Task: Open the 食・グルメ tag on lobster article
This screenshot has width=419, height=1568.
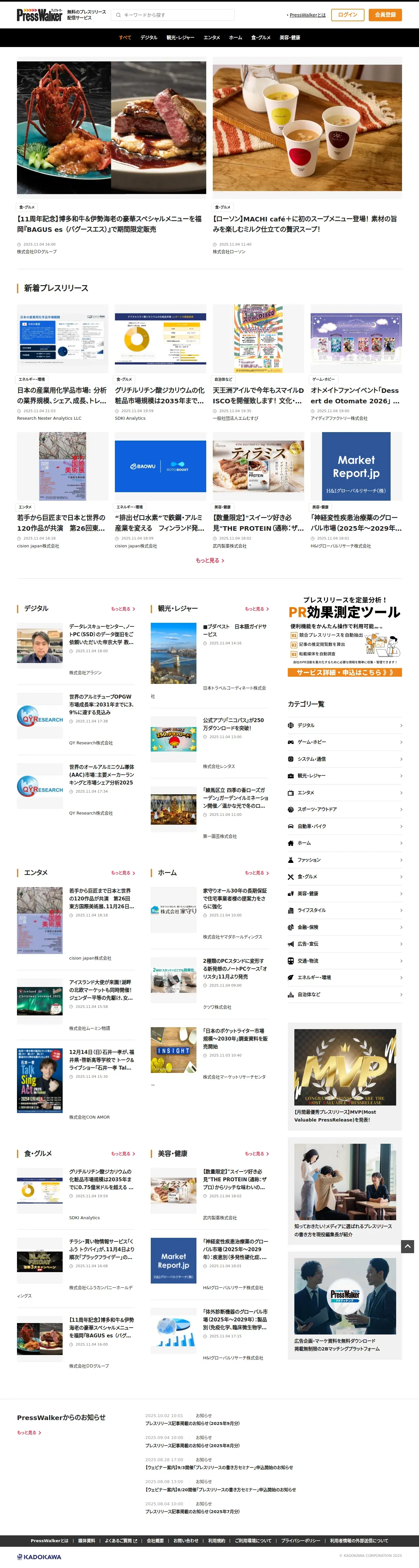Action: 27,207
